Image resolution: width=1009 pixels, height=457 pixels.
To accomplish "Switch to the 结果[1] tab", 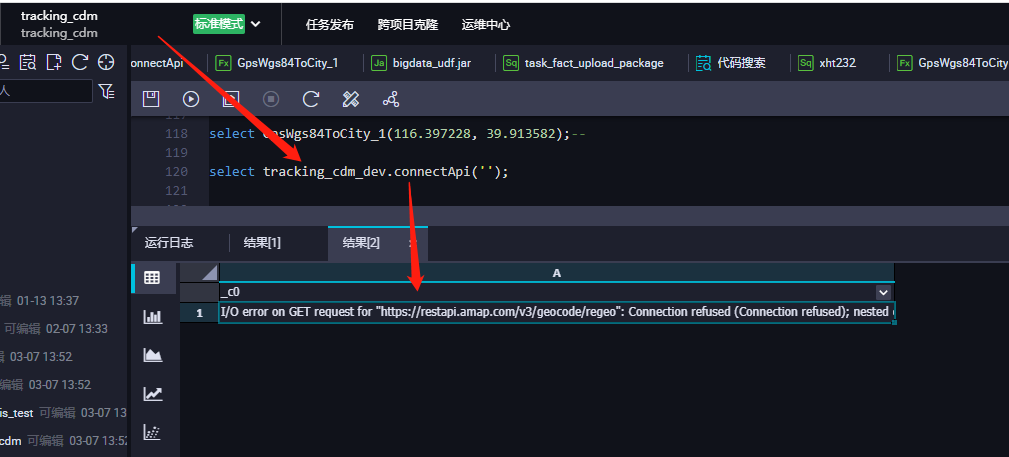I will click(262, 243).
